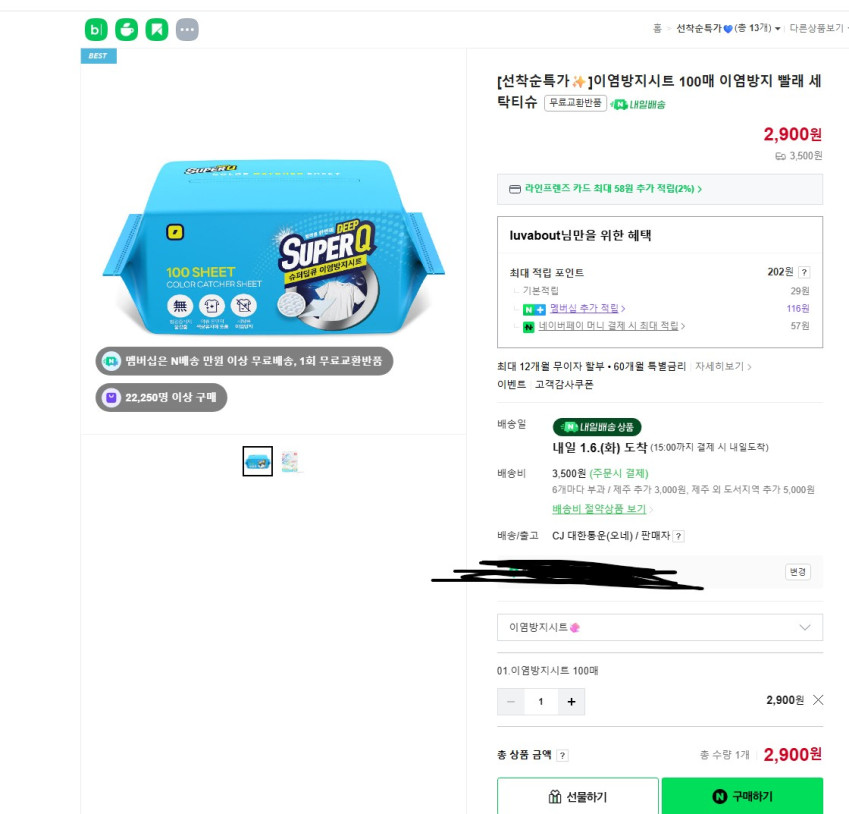849x814 pixels.
Task: Open more sharing options ellipsis icon
Action: (187, 29)
